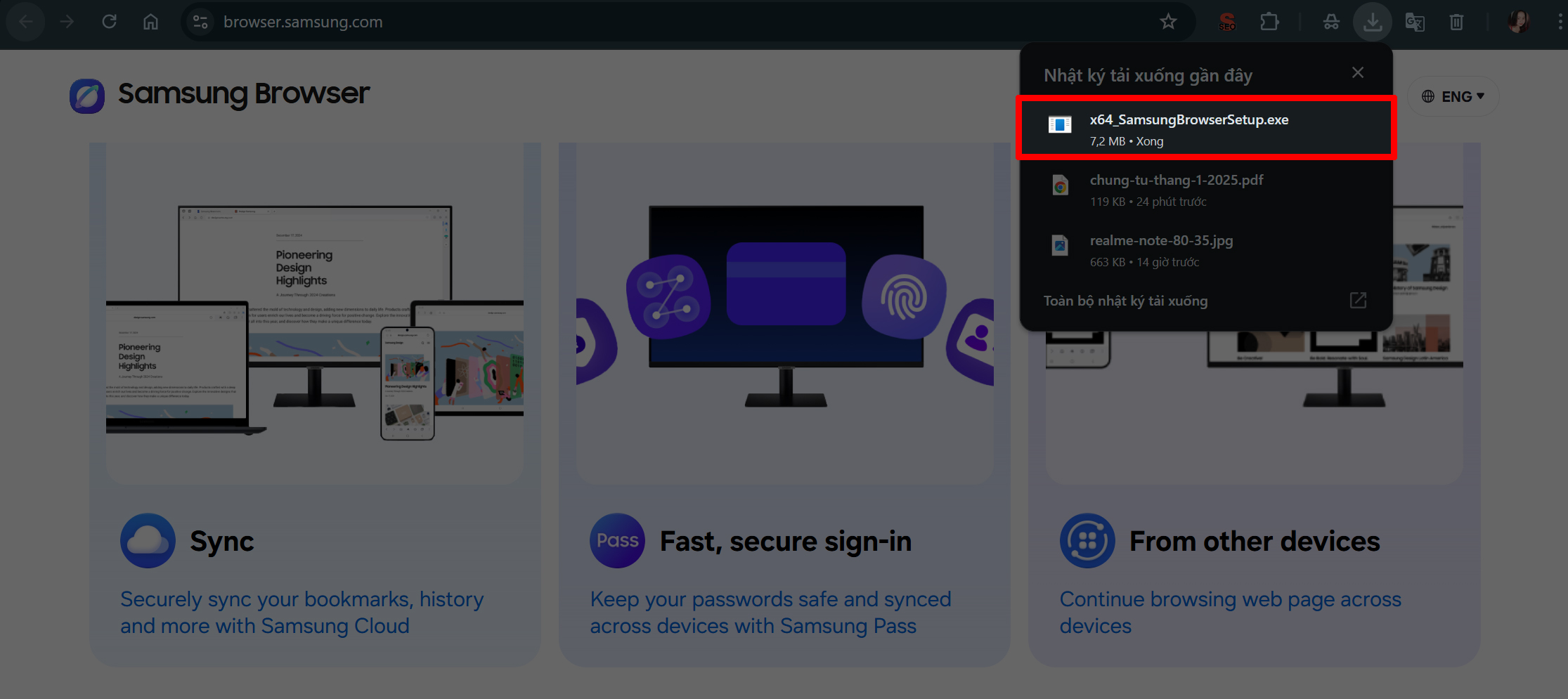The image size is (1568, 699).
Task: Bookmark this page with the star
Action: pos(1168,22)
